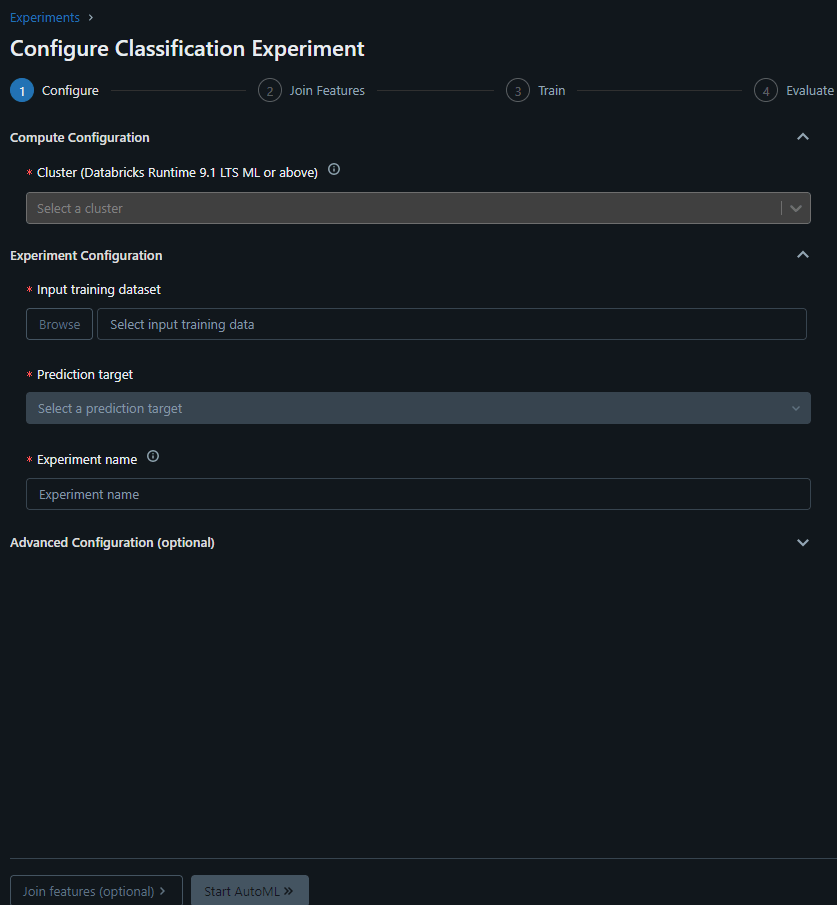Click the cluster dropdown arrow
837x905 pixels.
point(796,208)
